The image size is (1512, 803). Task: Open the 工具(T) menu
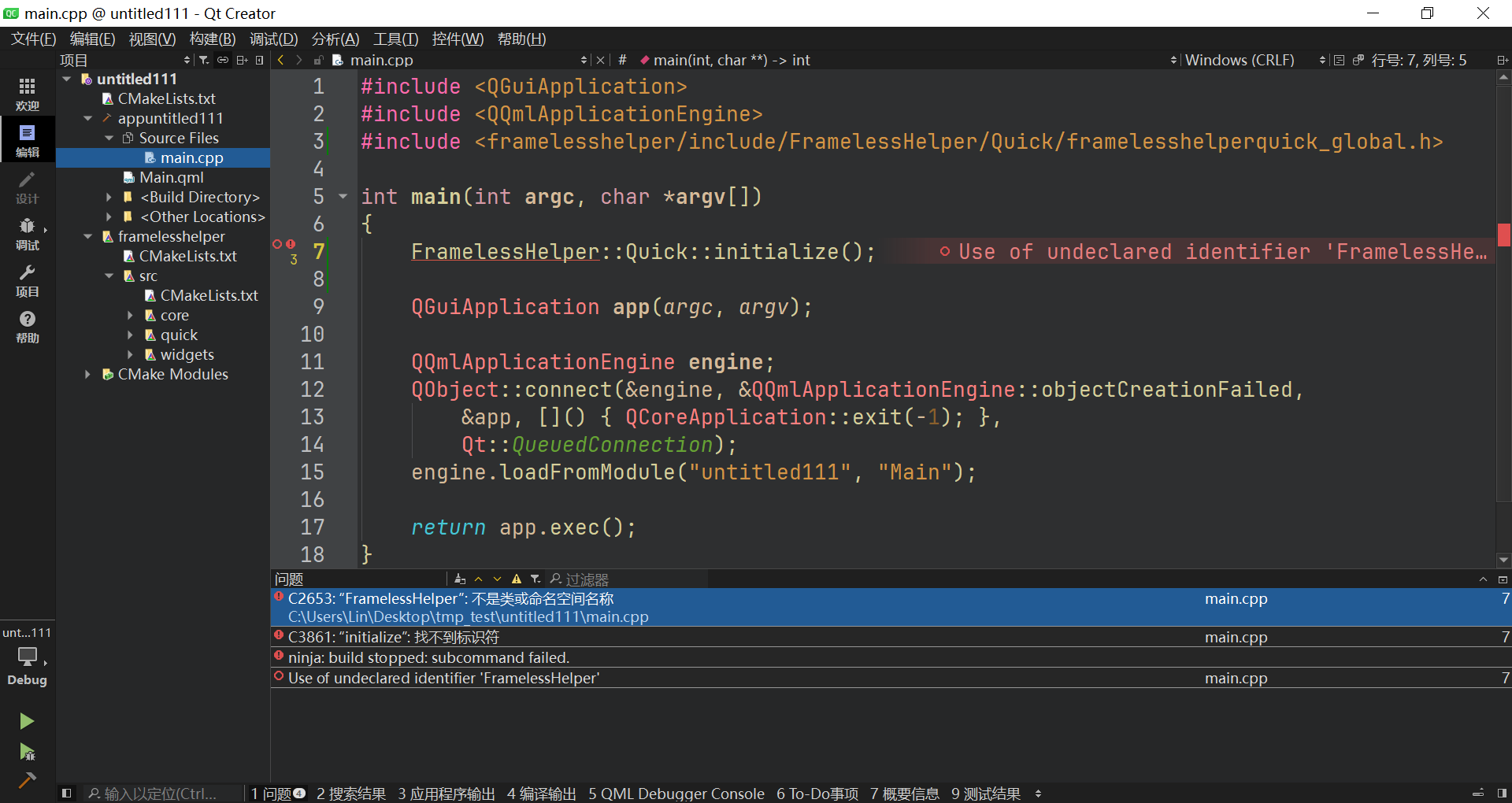point(395,39)
